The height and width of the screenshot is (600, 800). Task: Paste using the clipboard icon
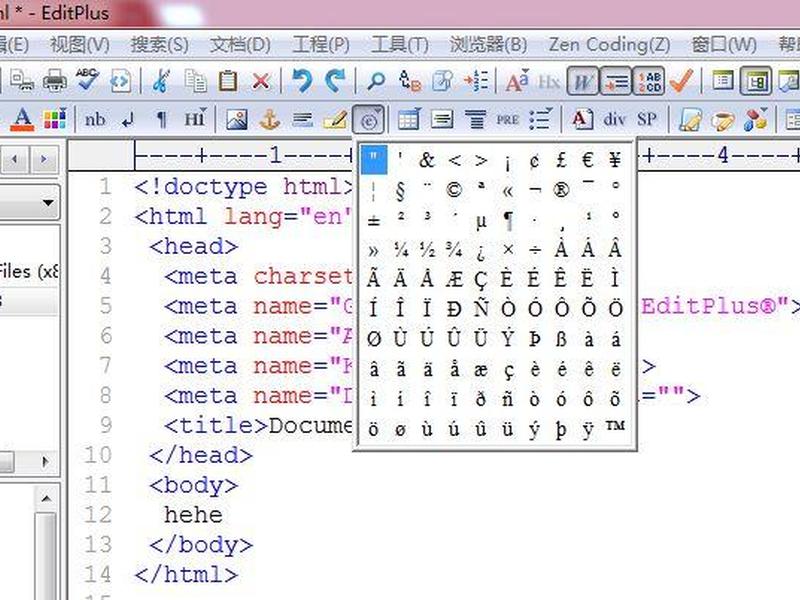click(228, 81)
